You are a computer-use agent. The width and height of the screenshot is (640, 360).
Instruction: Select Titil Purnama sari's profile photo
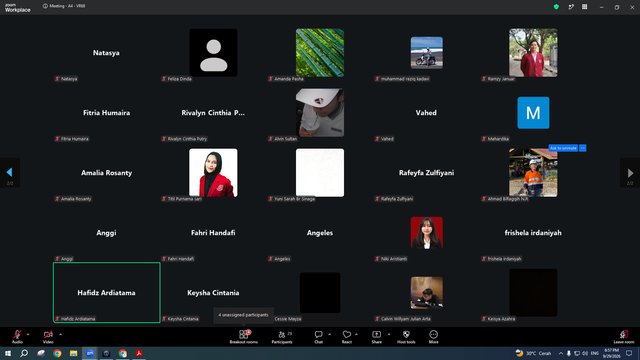tap(213, 173)
